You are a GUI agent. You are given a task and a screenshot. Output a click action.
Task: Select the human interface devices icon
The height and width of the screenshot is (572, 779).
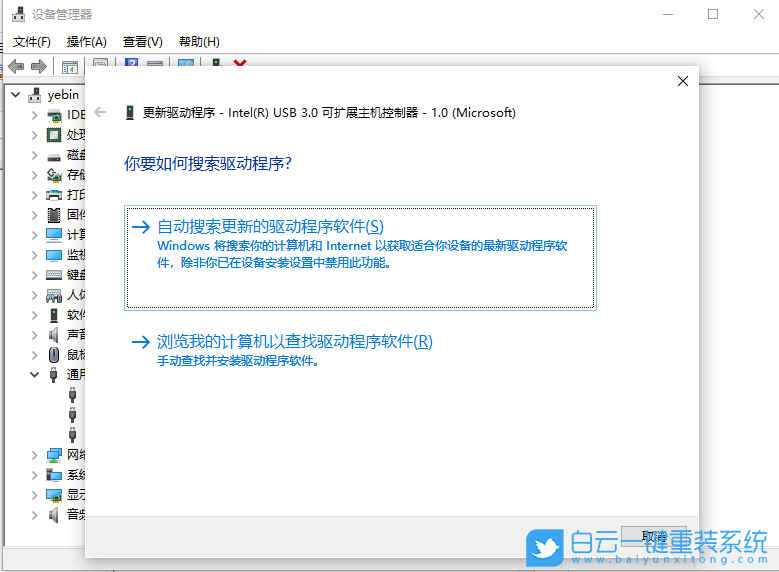click(x=54, y=295)
